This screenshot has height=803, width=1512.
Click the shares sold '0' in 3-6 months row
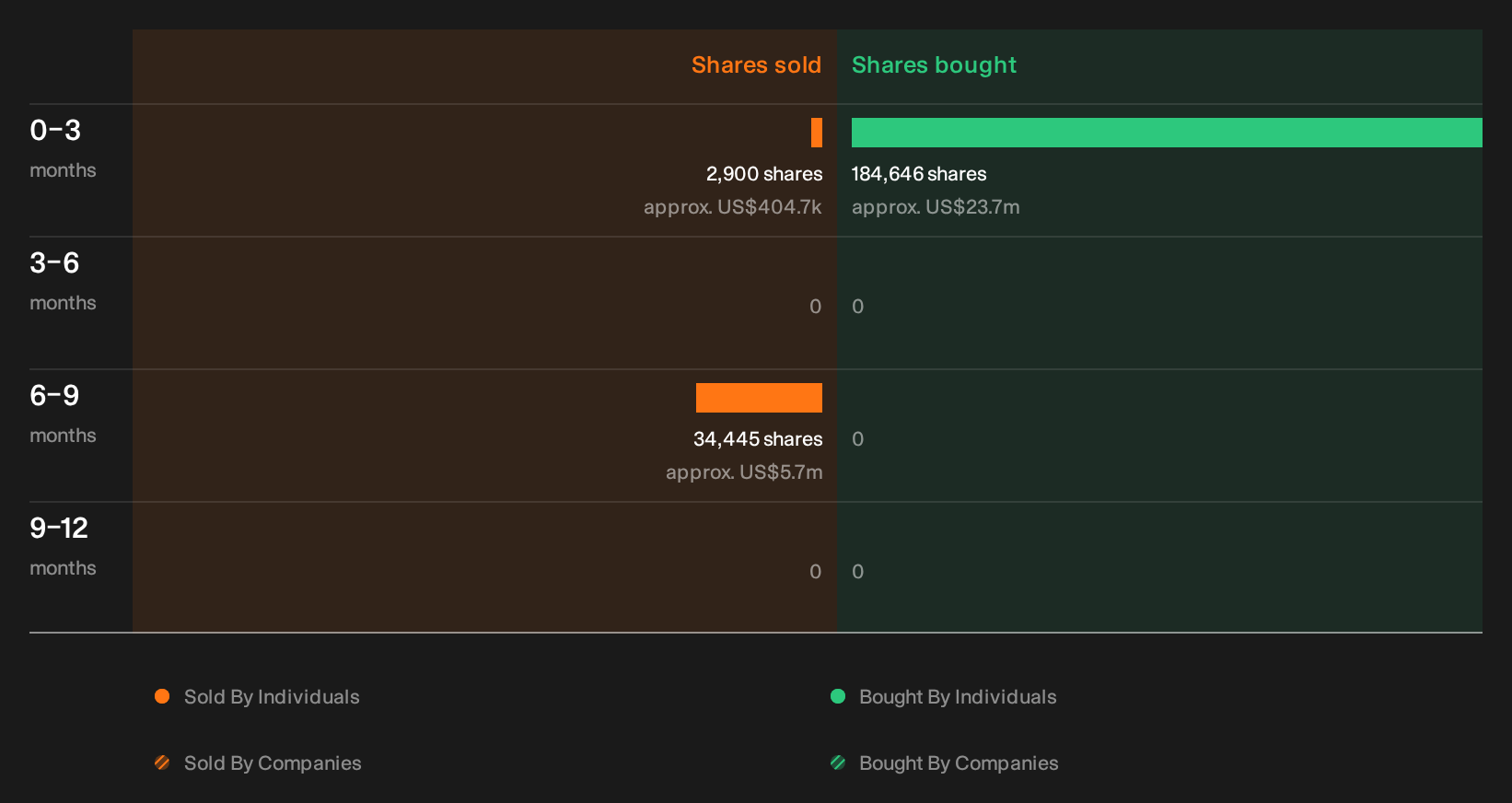pyautogui.click(x=815, y=307)
